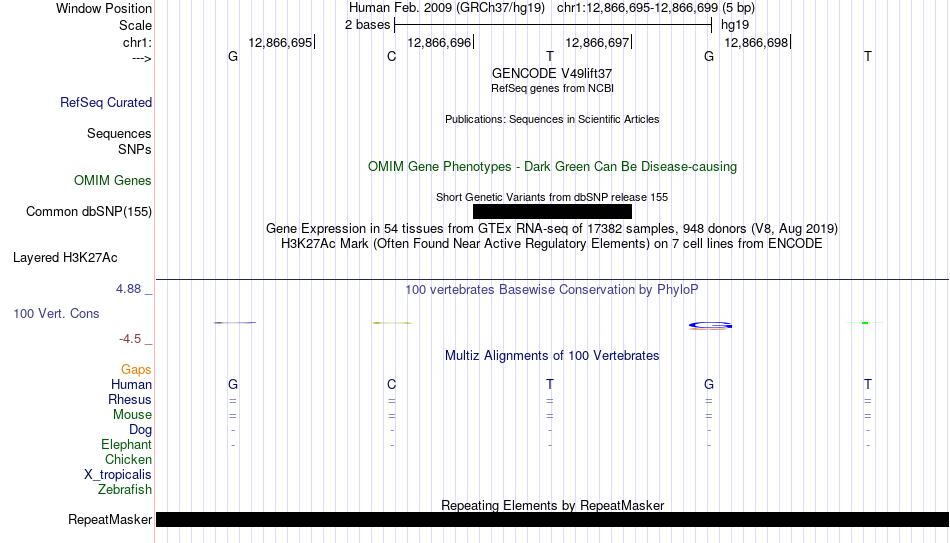Click the chr1: ruler label
Image resolution: width=950 pixels, height=543 pixels.
137,42
